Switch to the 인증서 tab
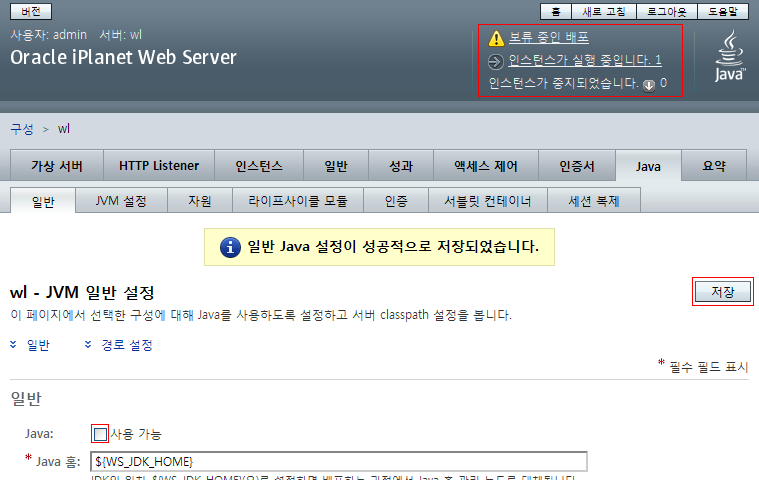 coord(577,165)
